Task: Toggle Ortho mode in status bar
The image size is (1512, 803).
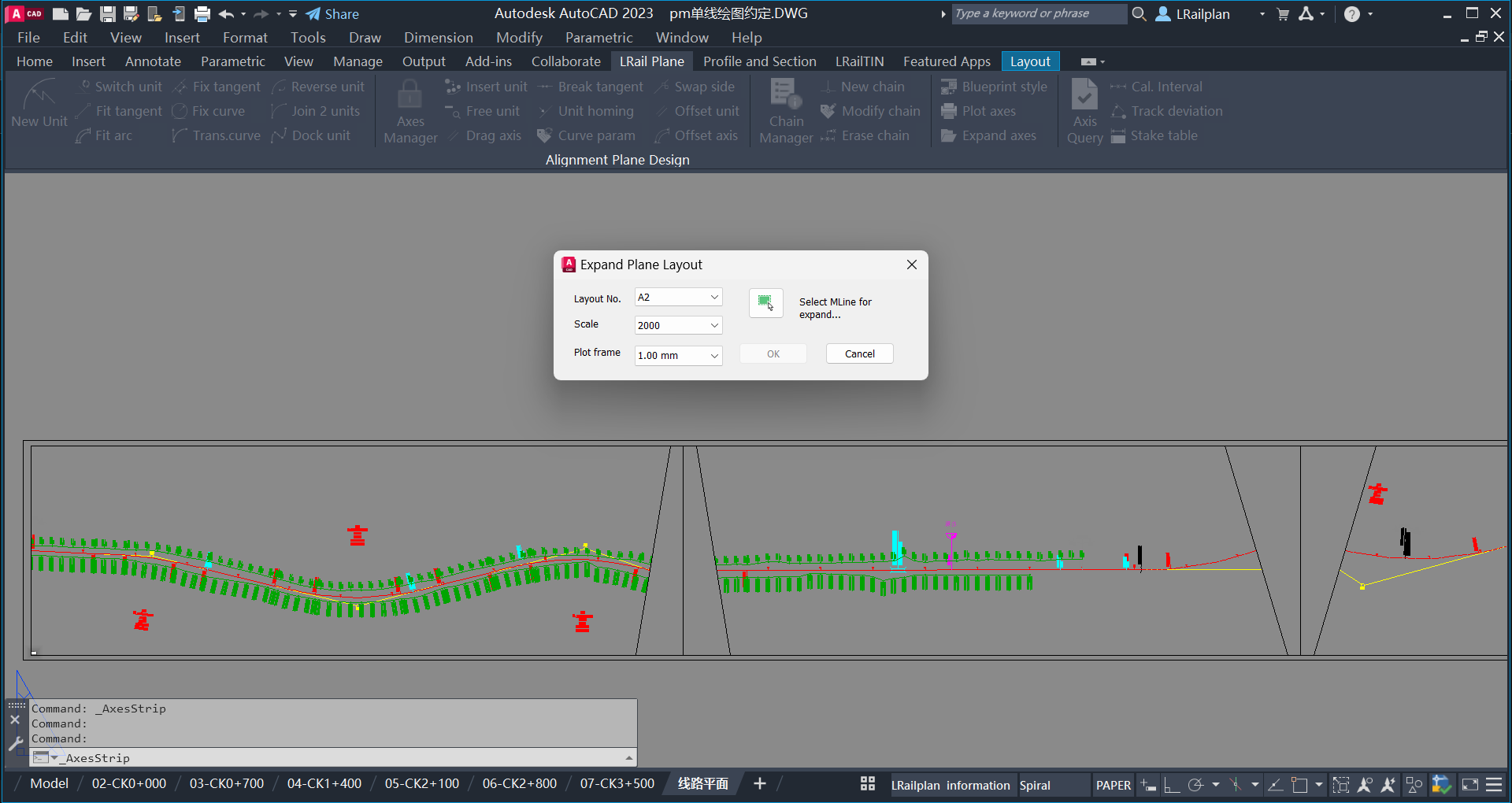Action: pyautogui.click(x=1172, y=785)
